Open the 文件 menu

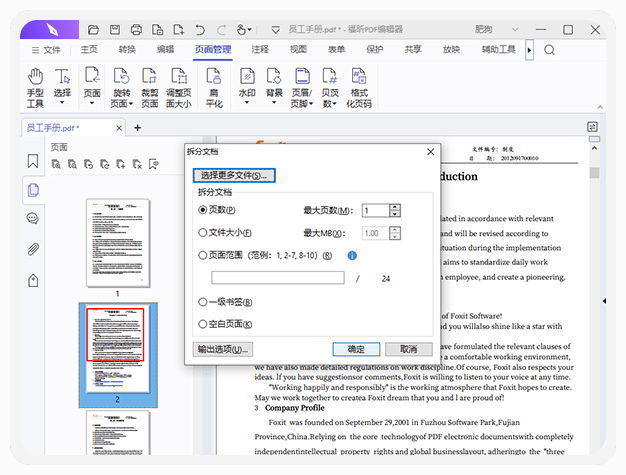coord(46,50)
